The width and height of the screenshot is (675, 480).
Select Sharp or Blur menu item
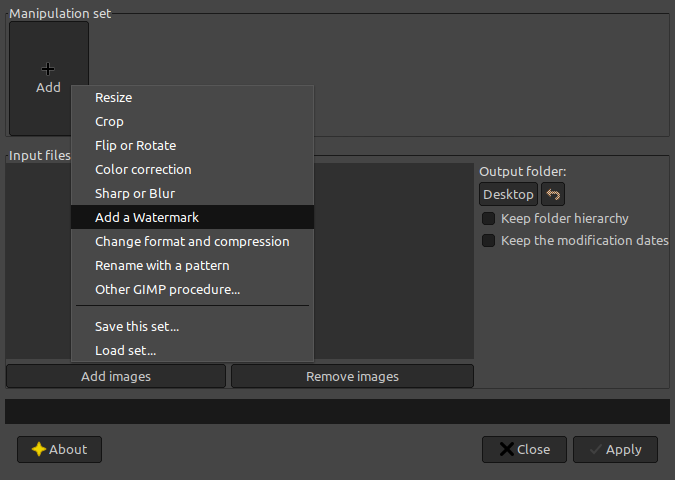(192, 194)
